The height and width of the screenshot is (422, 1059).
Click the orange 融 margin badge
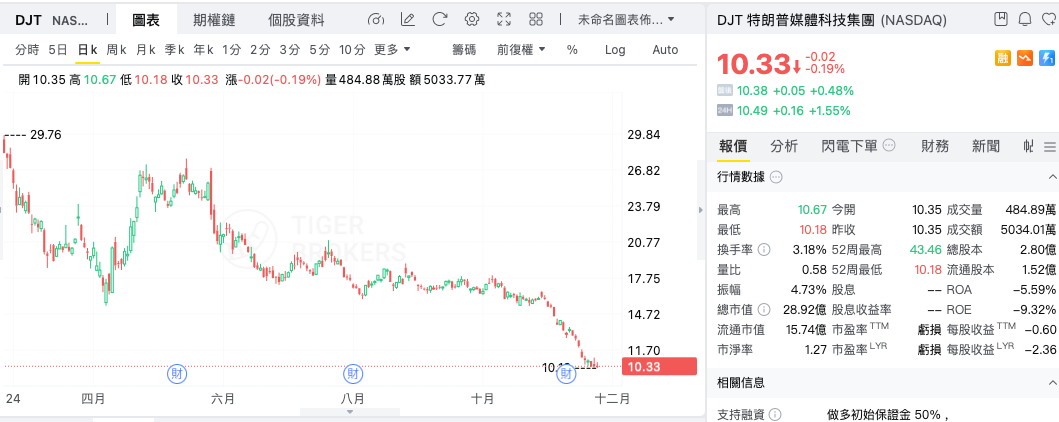pyautogui.click(x=1002, y=59)
